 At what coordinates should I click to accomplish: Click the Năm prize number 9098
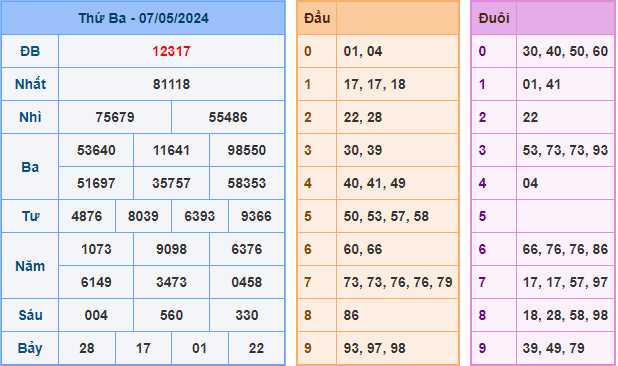[x=171, y=249]
